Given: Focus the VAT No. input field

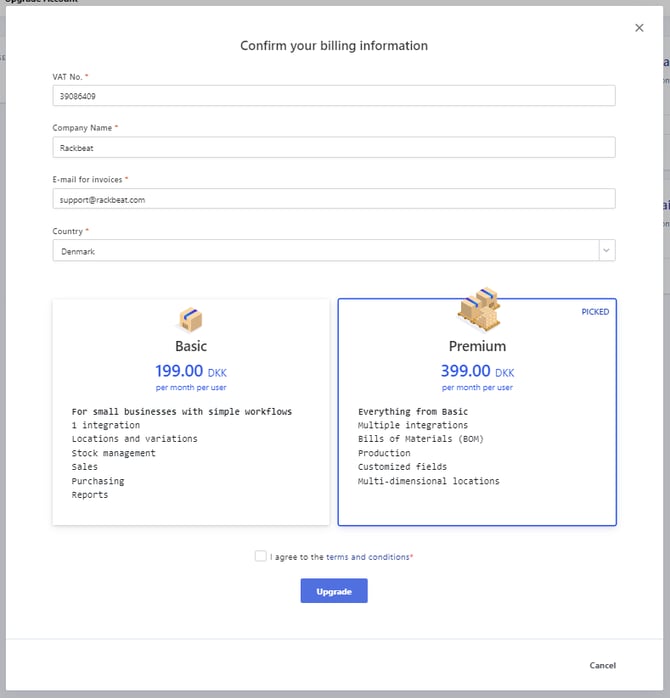Looking at the screenshot, I should click(x=333, y=96).
